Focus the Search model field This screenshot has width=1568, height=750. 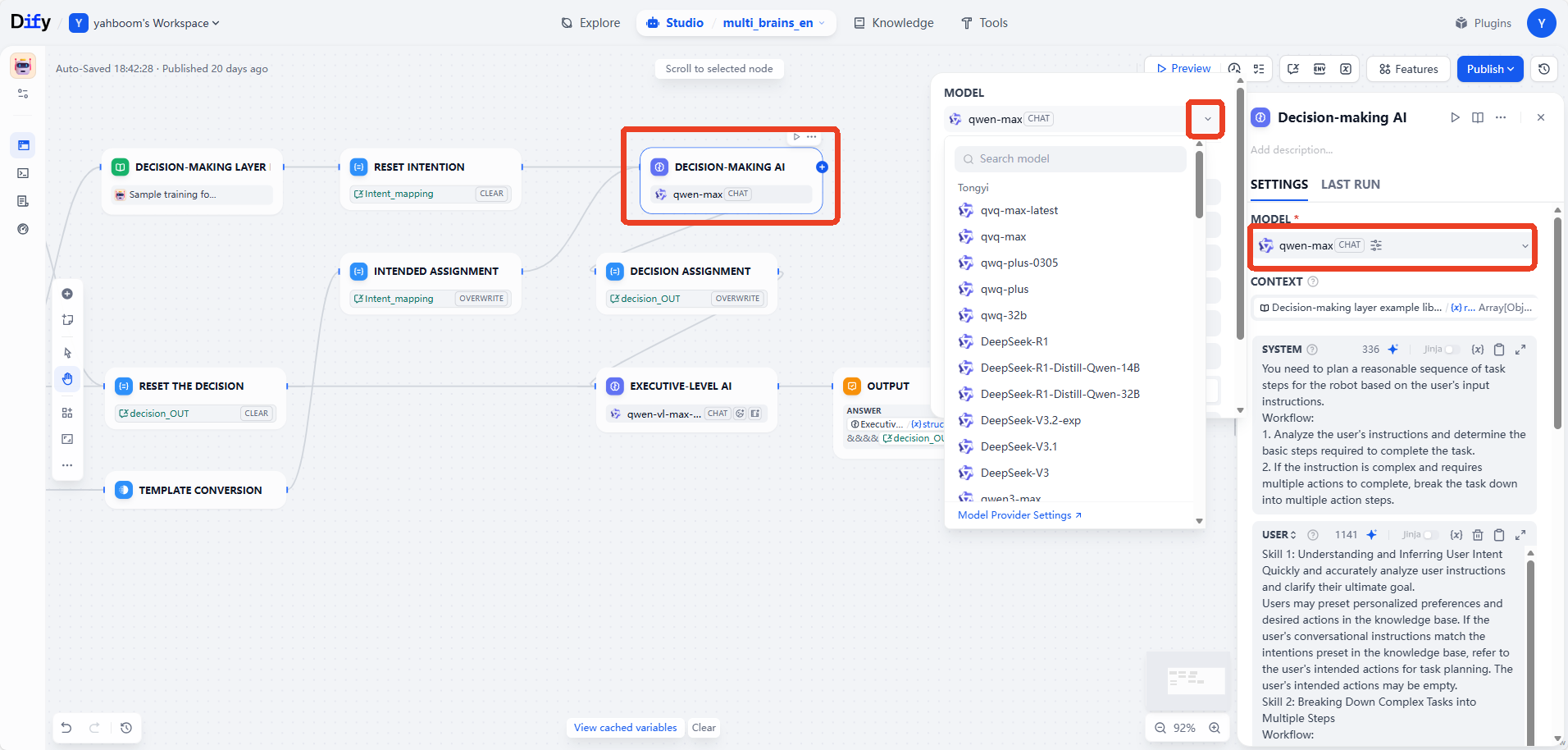pos(1070,159)
